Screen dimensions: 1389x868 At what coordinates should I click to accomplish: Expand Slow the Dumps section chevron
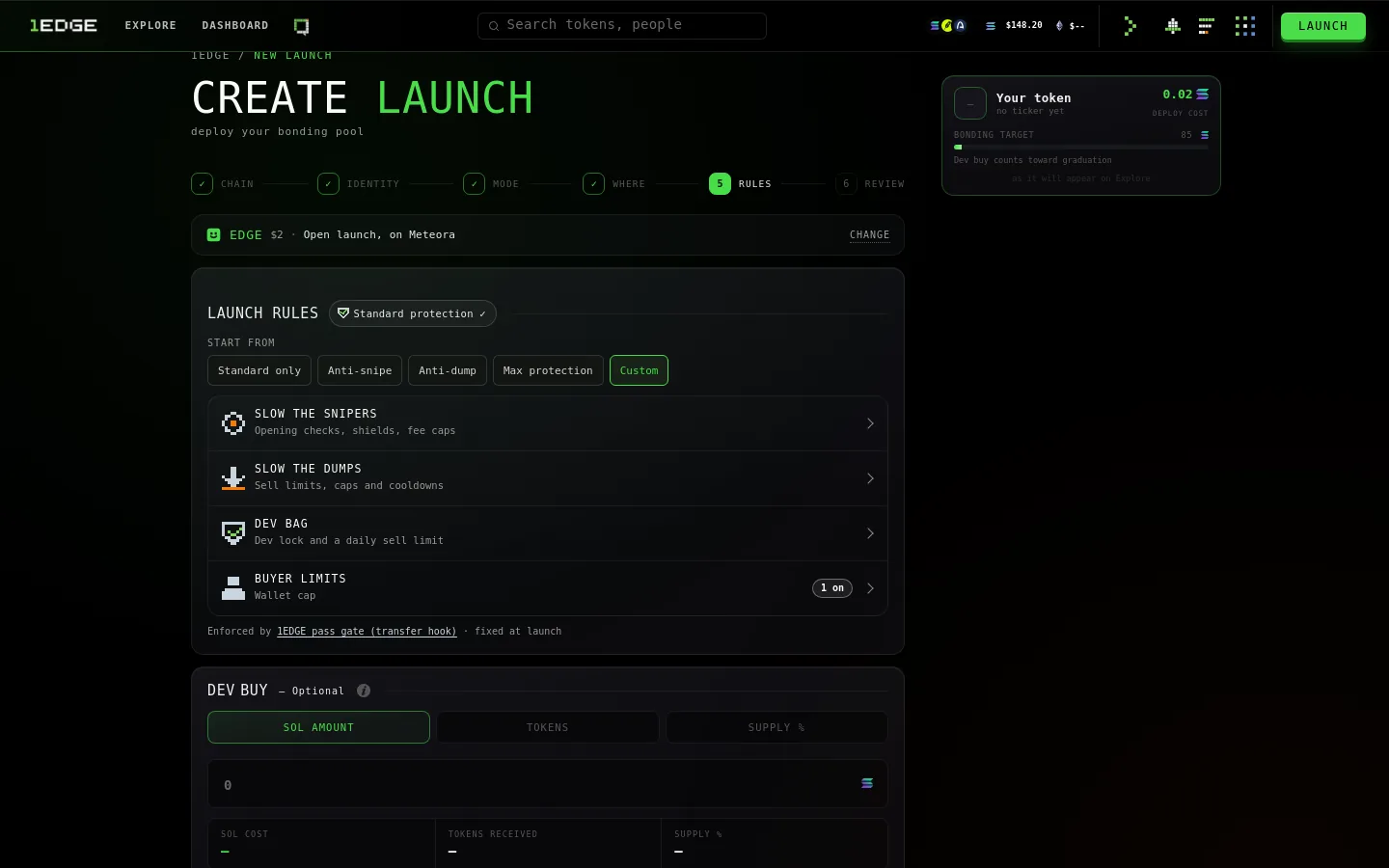870,478
